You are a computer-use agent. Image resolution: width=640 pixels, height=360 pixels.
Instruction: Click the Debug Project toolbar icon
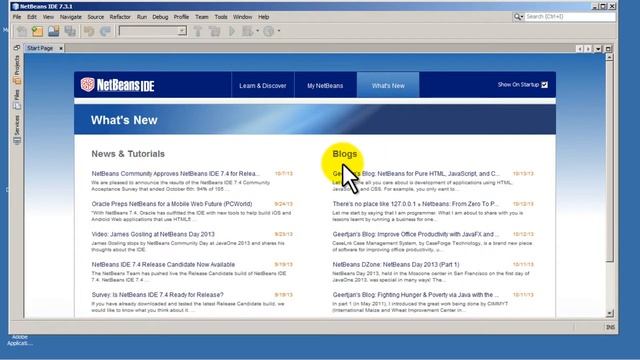[247, 31]
